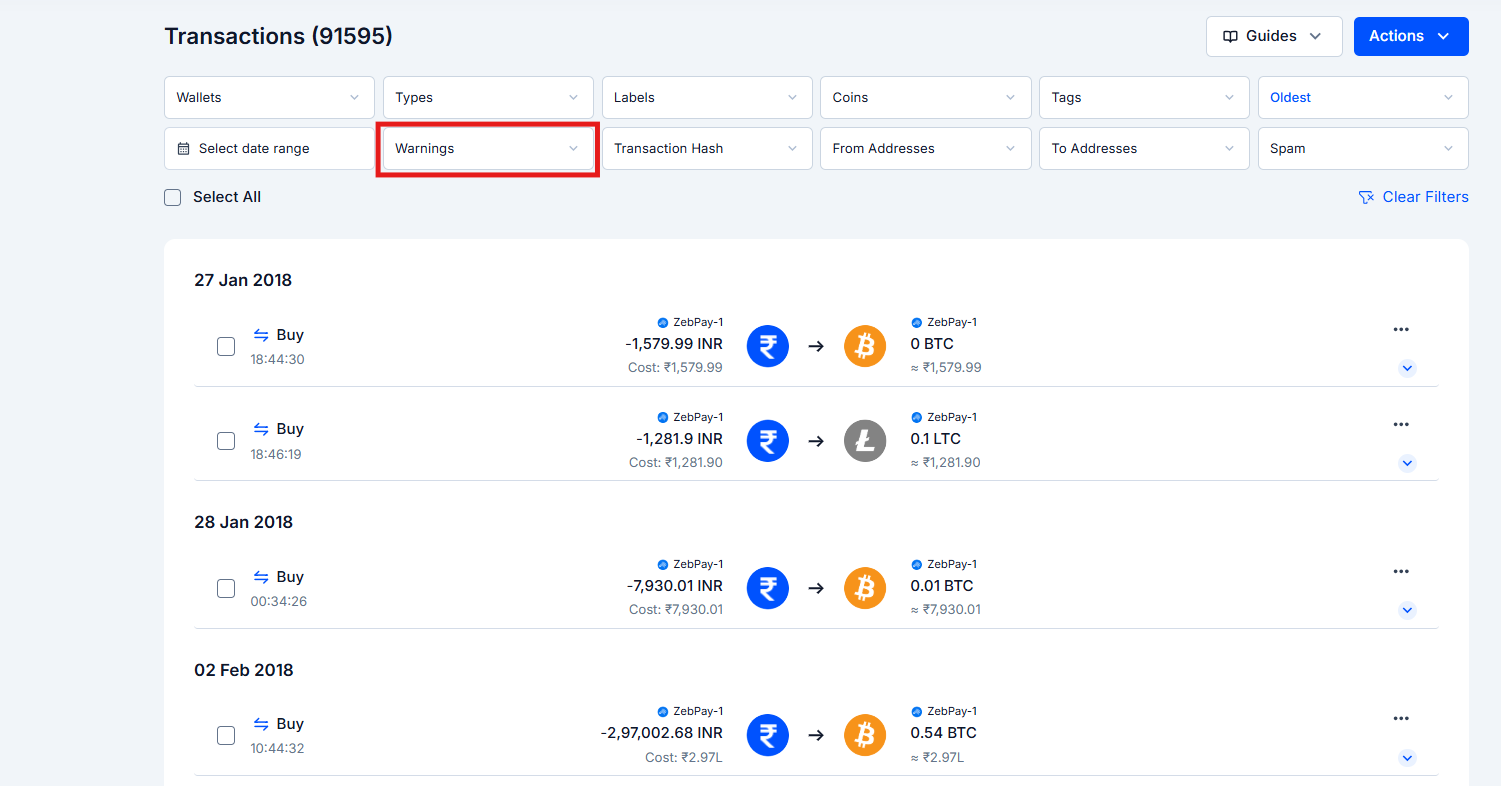Open the Labels filter dropdown
The height and width of the screenshot is (786, 1501).
[707, 97]
